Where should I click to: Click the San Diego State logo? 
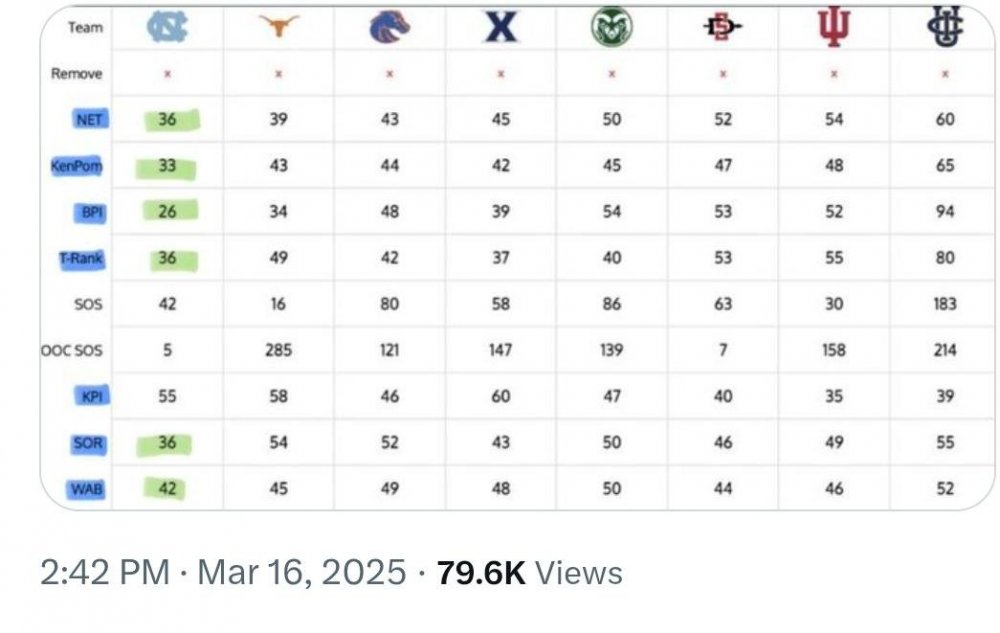tap(722, 28)
